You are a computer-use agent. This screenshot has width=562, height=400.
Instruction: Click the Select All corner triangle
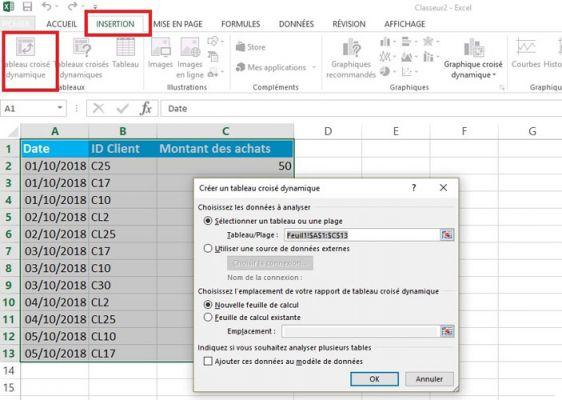(13, 131)
